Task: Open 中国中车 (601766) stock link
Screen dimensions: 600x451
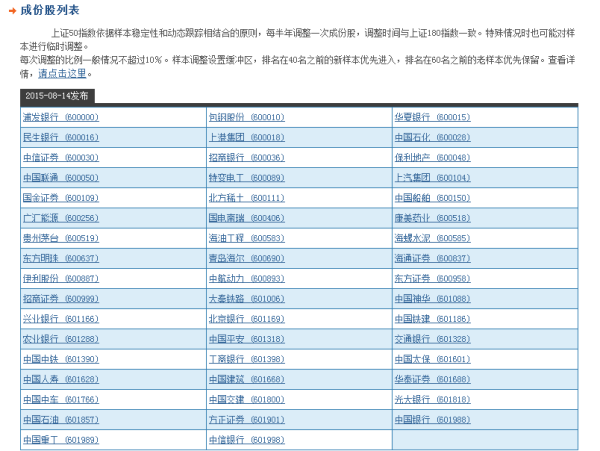Action: coord(60,400)
